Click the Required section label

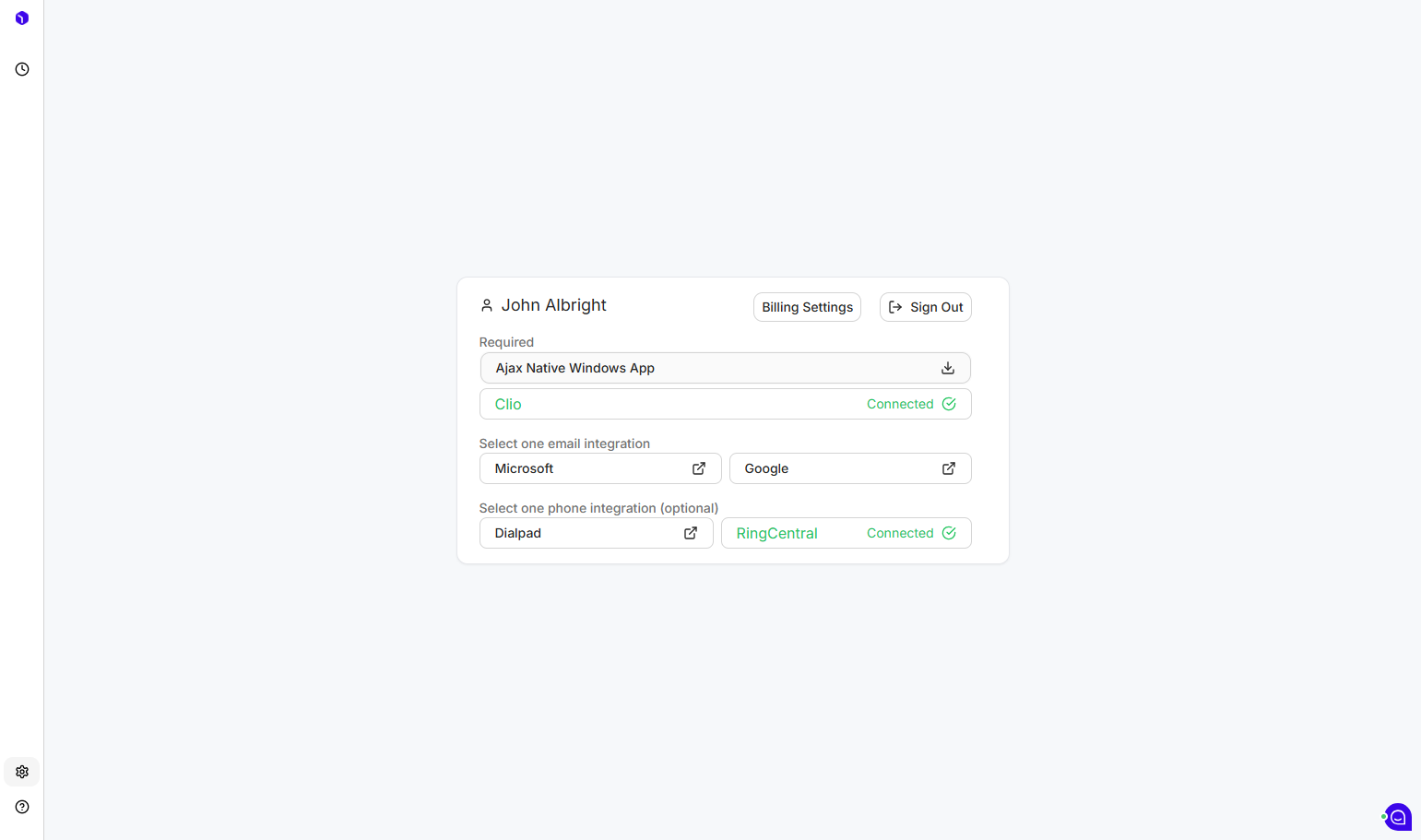pyautogui.click(x=506, y=342)
